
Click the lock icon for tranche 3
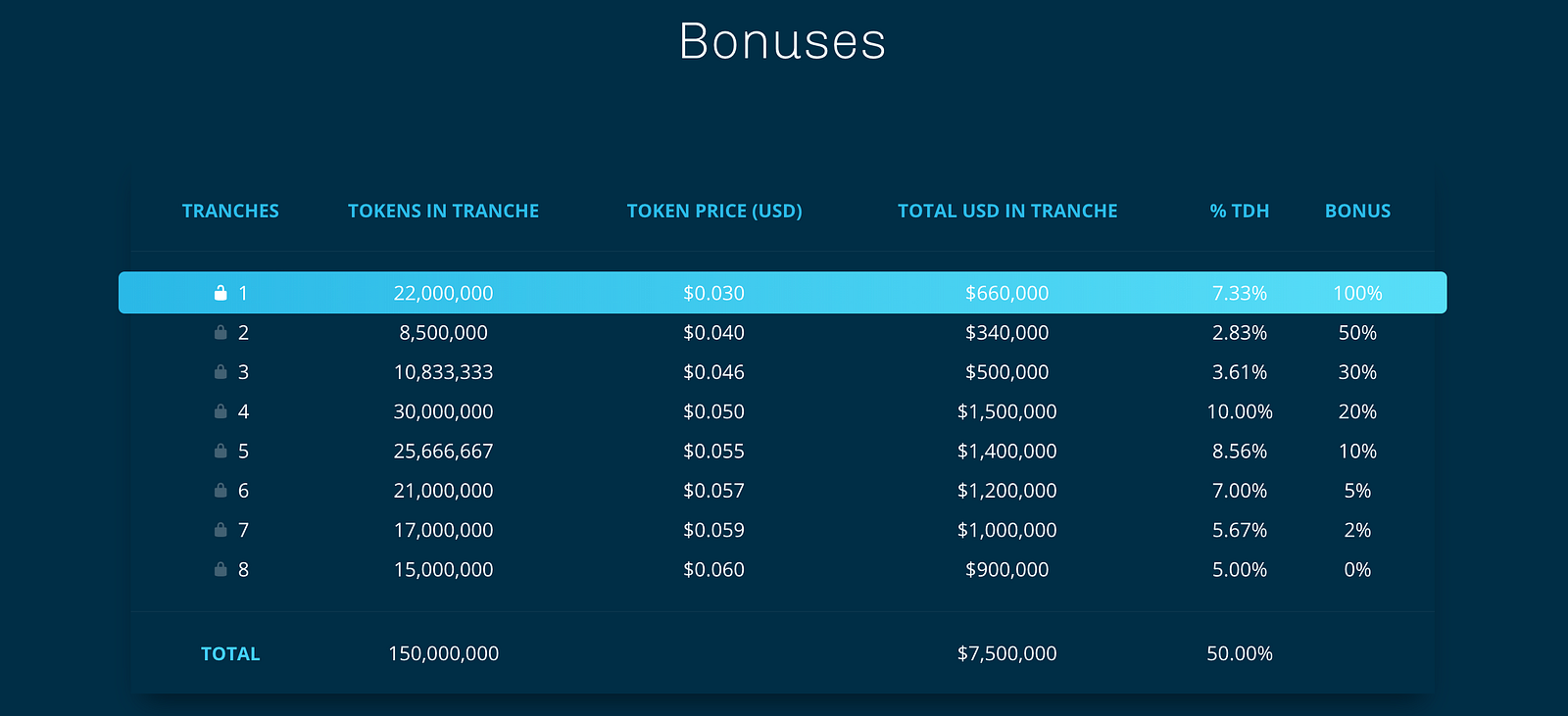[220, 372]
